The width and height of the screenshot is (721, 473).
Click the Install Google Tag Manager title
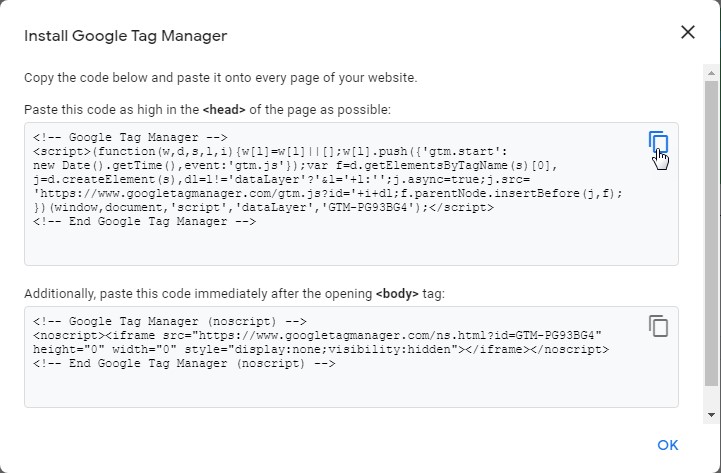(x=125, y=36)
